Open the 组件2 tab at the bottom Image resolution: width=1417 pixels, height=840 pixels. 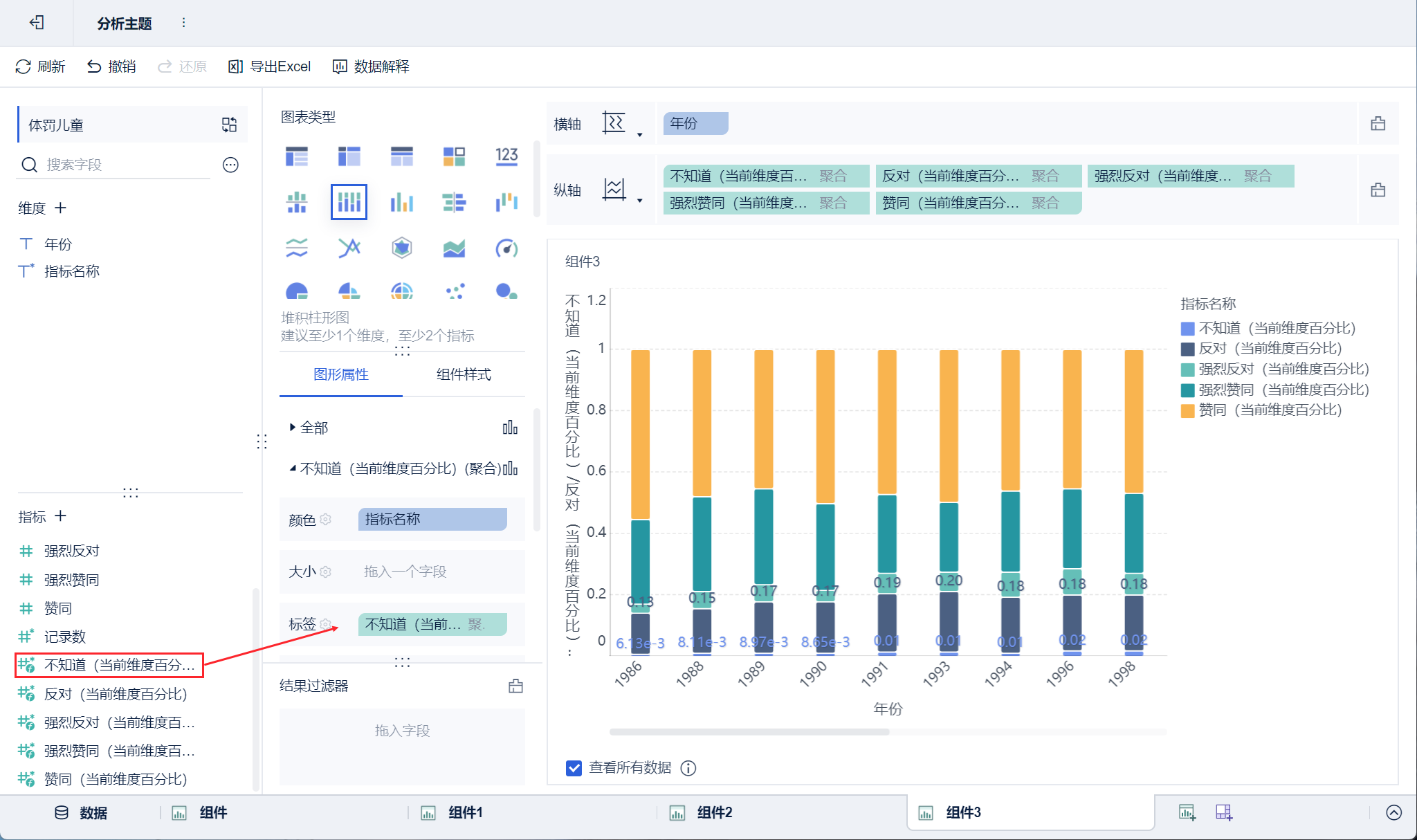pyautogui.click(x=713, y=812)
